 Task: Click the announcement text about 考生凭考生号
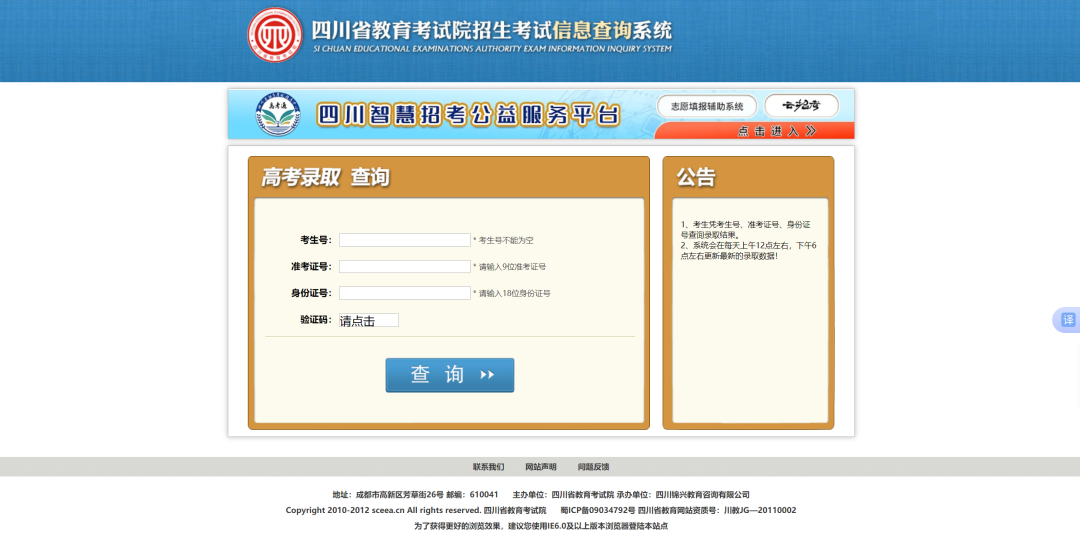click(x=745, y=229)
